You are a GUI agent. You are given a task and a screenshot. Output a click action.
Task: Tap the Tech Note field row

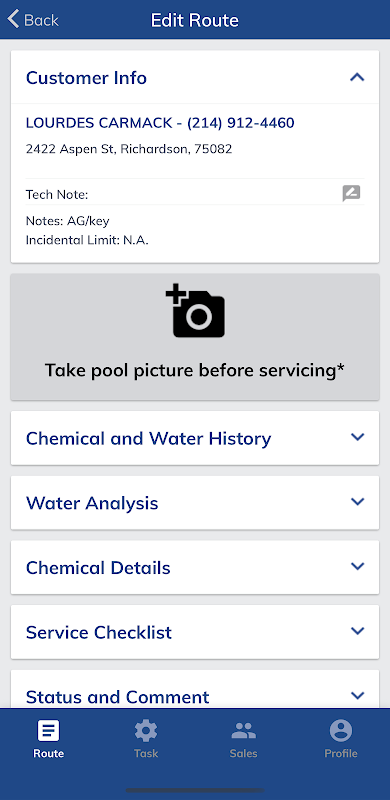pyautogui.click(x=195, y=194)
